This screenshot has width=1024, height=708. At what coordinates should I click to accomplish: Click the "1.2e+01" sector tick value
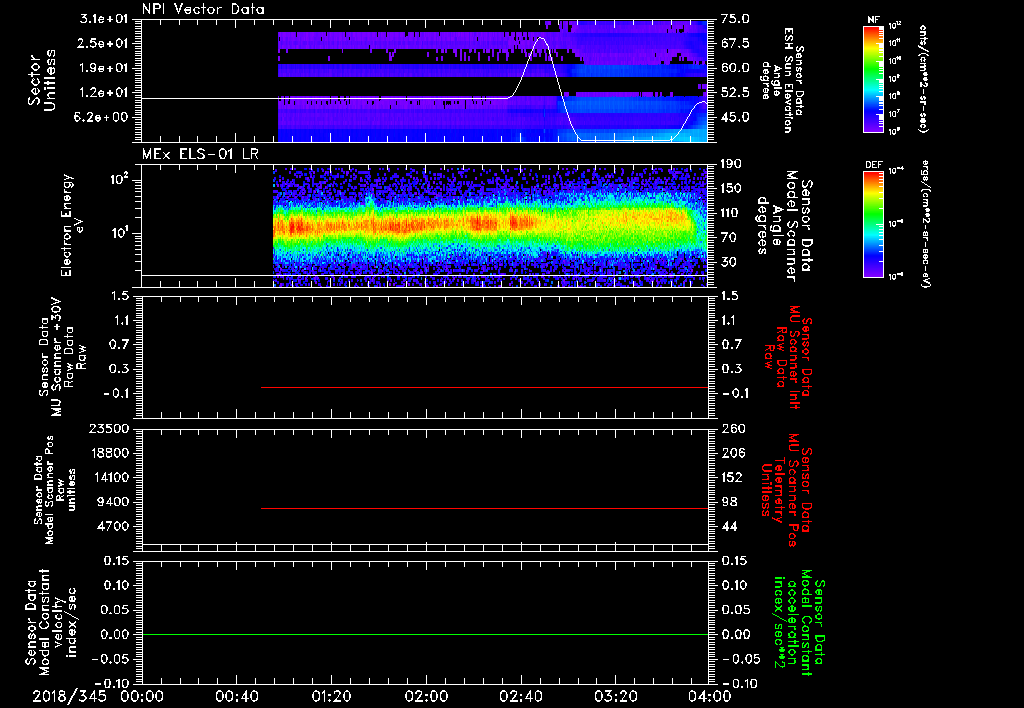tap(103, 93)
